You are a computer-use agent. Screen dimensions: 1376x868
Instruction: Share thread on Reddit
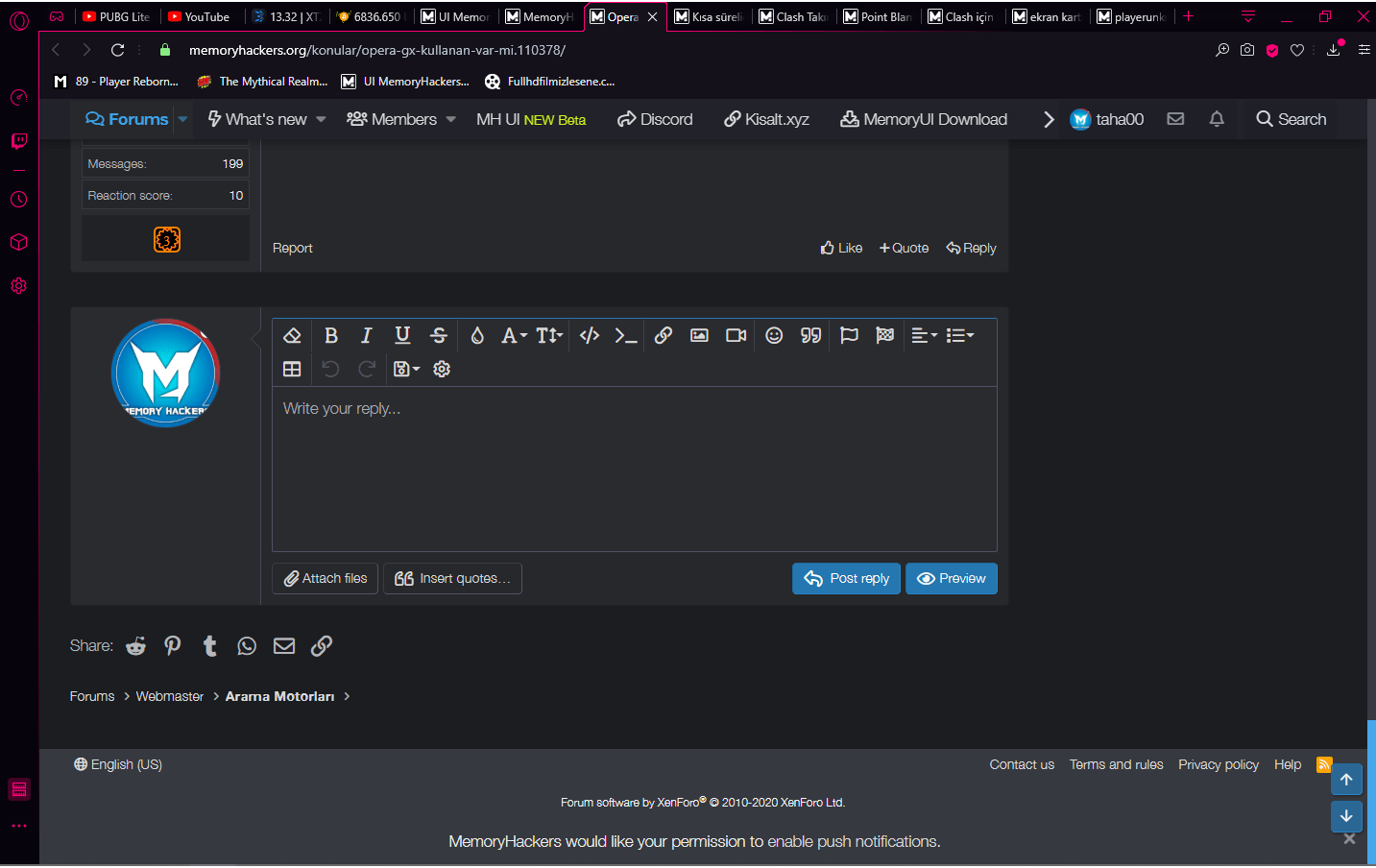pos(136,646)
